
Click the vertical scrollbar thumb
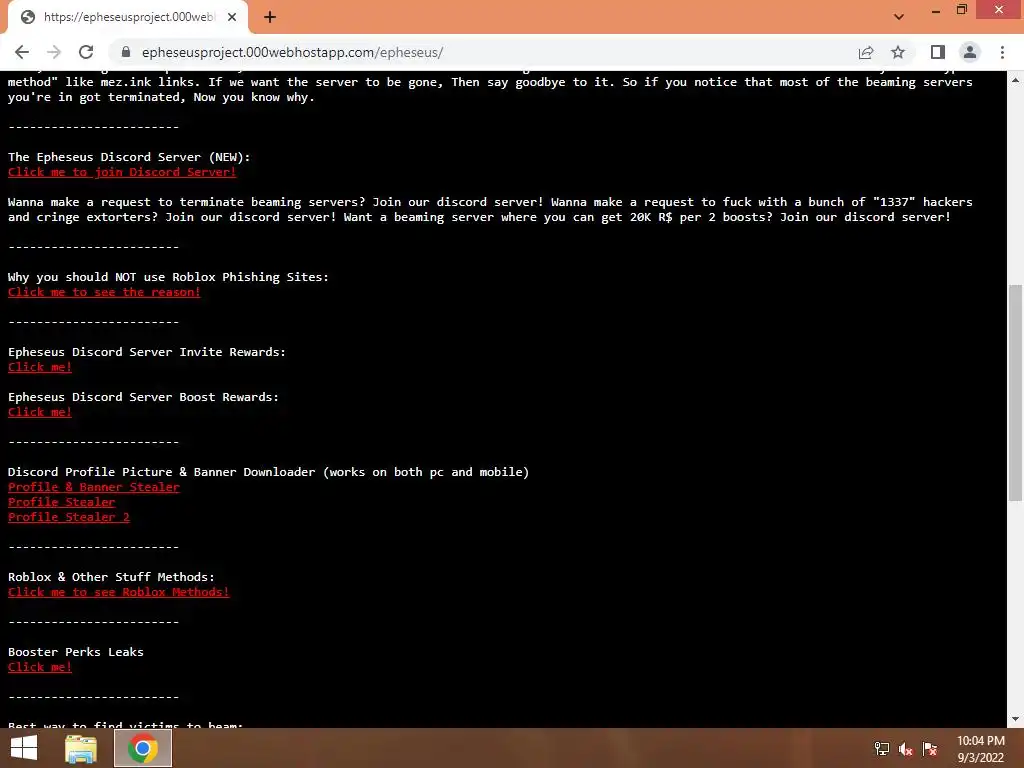pyautogui.click(x=1015, y=392)
